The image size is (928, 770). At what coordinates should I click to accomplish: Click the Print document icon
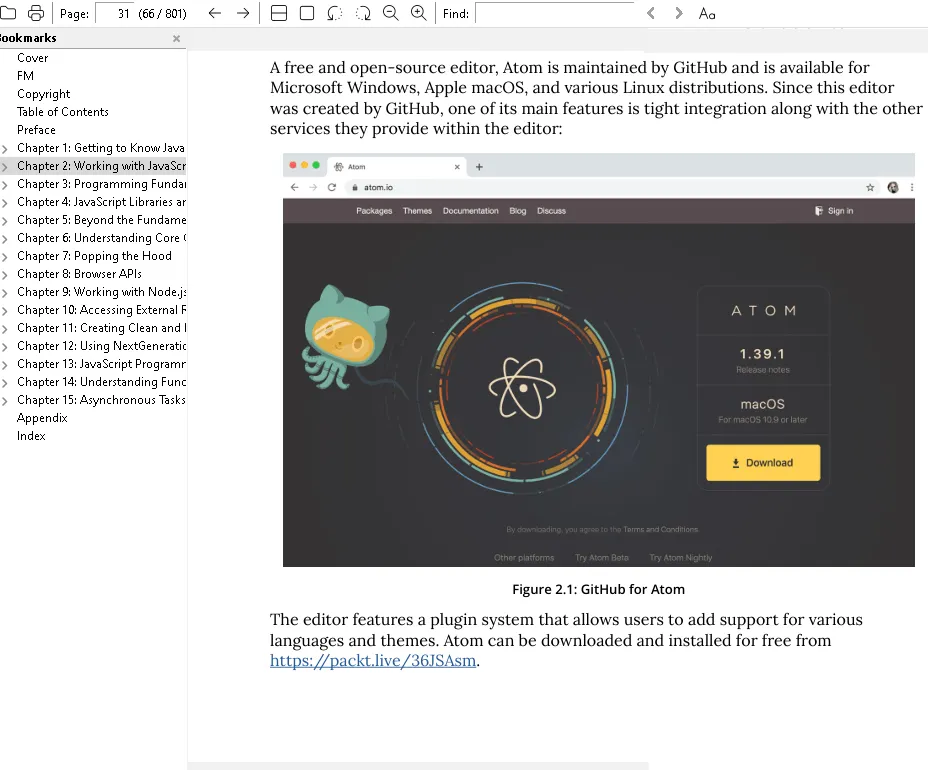point(36,13)
